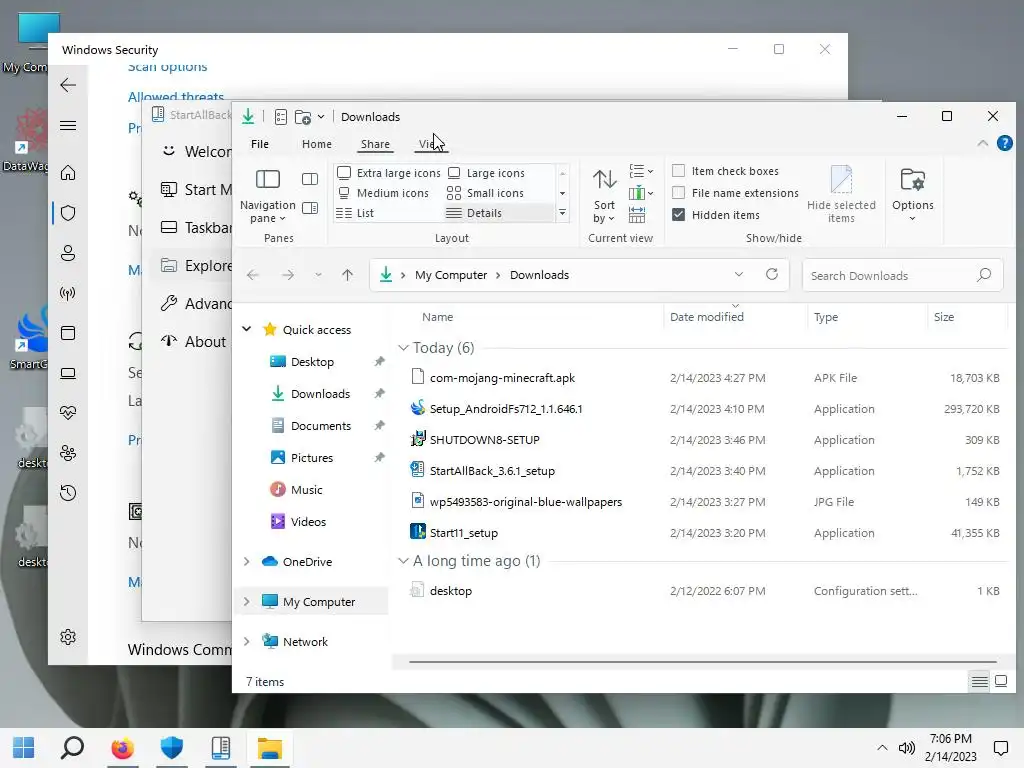Enable File name extensions checkbox
Image resolution: width=1024 pixels, height=768 pixels.
point(679,193)
